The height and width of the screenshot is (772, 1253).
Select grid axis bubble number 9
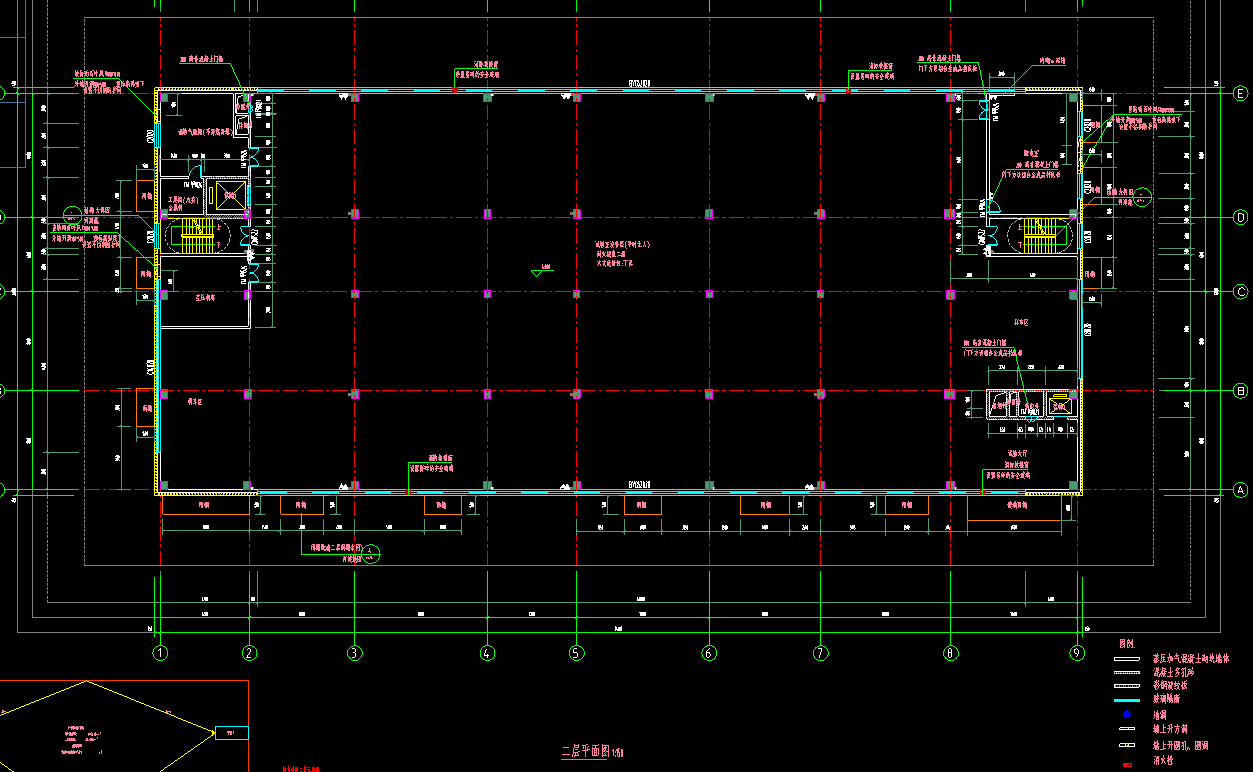point(1077,654)
